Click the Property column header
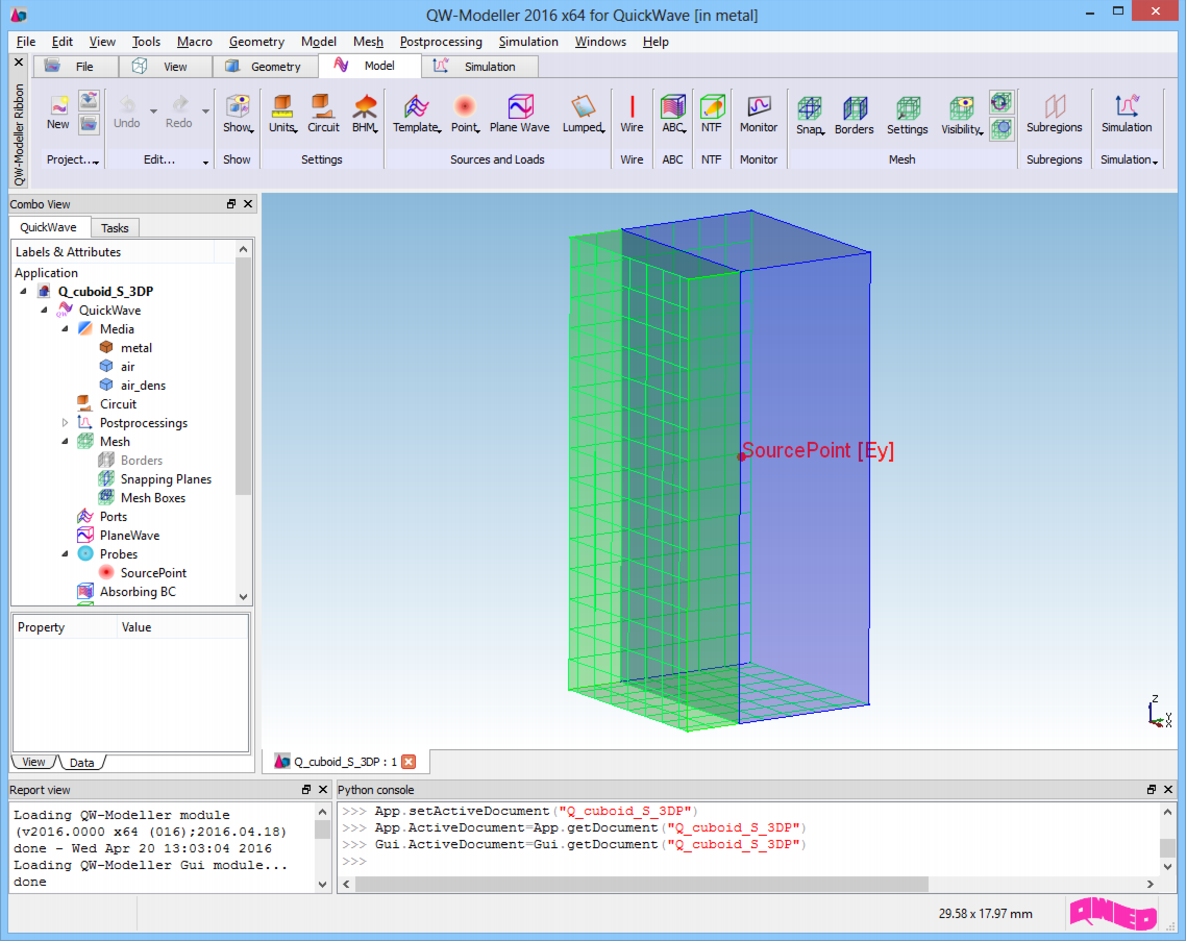Screen dimensions: 1187x943 64,627
